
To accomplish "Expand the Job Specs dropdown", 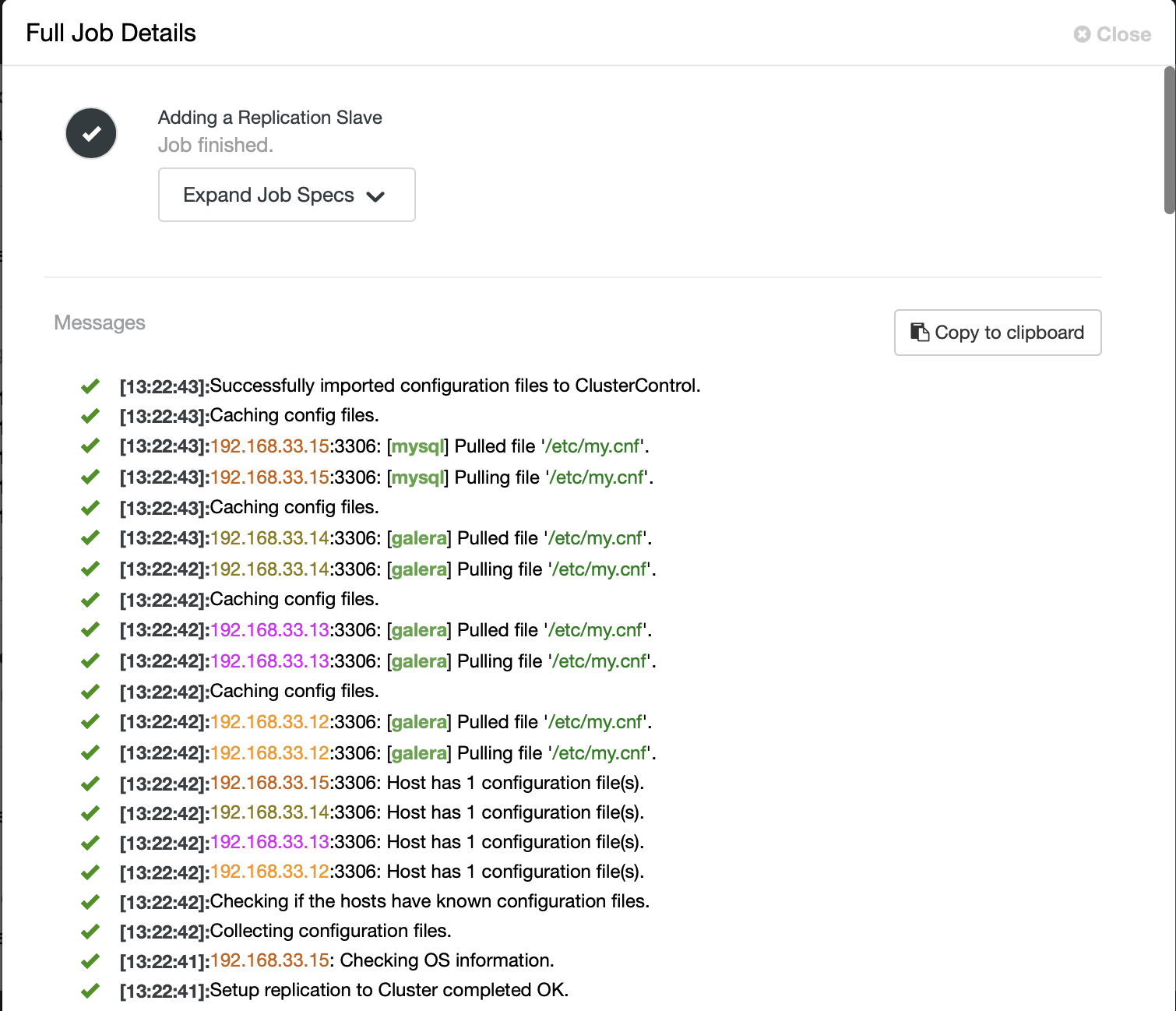I will coord(287,195).
